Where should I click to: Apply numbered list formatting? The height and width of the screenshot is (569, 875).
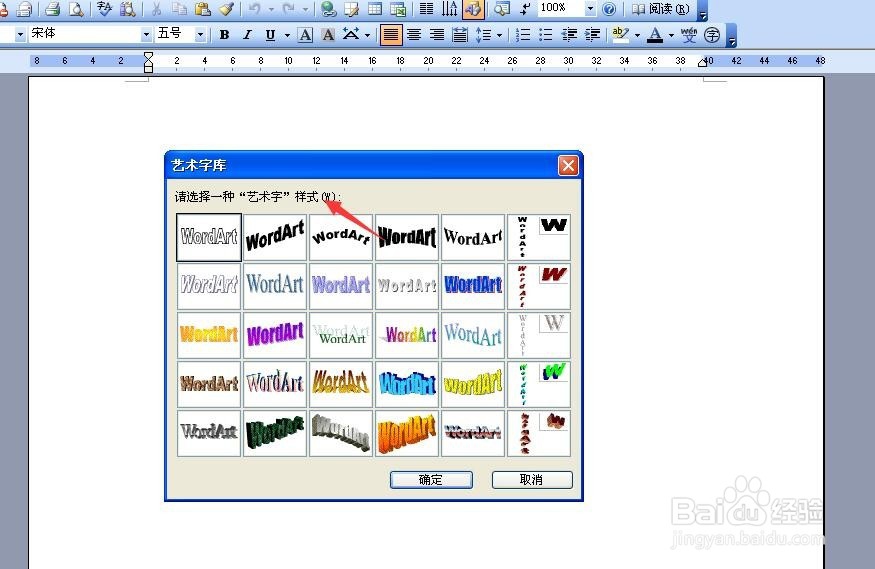tap(523, 35)
